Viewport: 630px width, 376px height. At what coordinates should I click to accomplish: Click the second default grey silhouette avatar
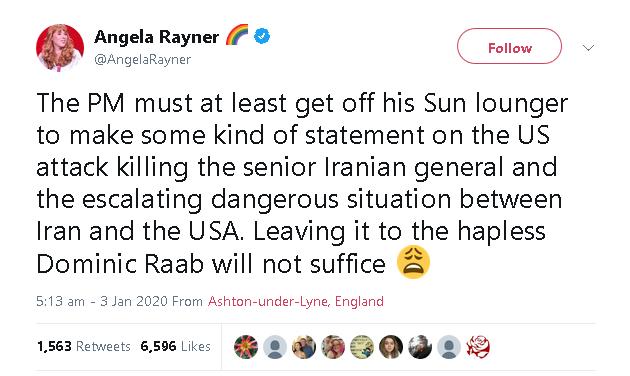tap(449, 347)
